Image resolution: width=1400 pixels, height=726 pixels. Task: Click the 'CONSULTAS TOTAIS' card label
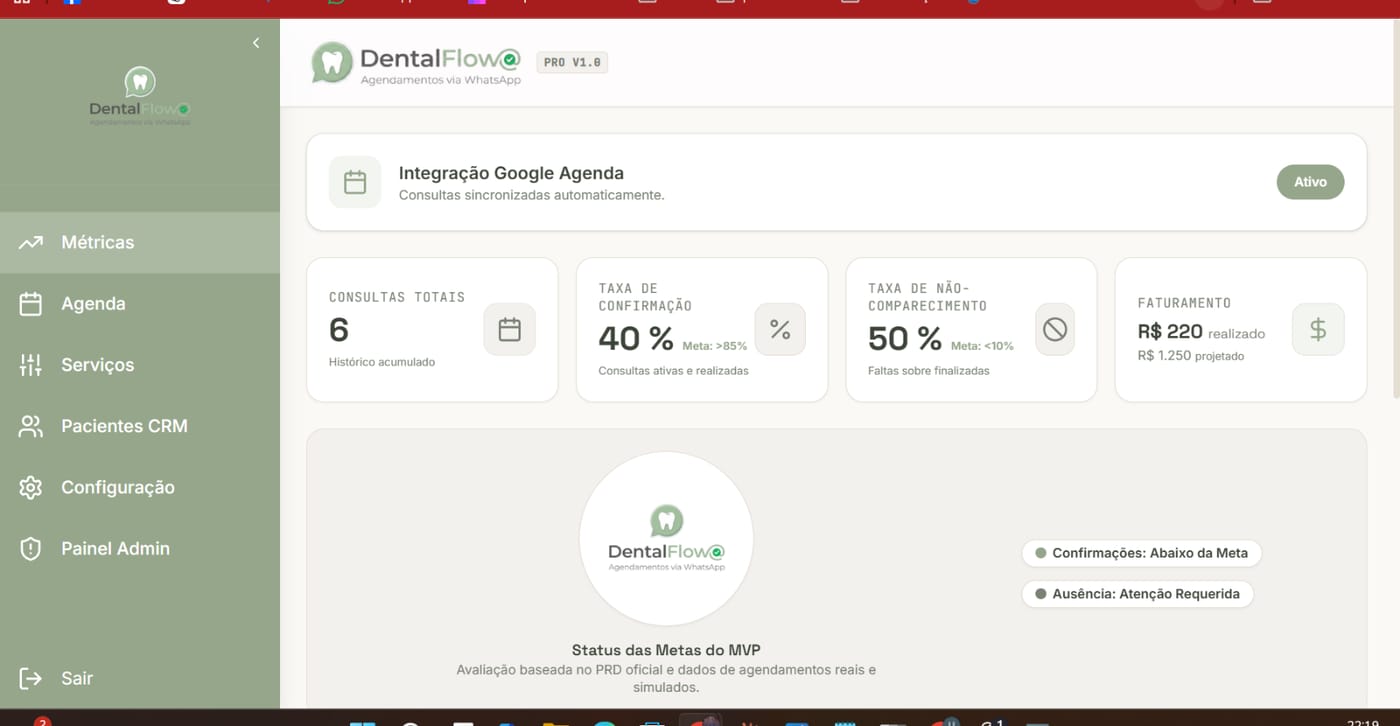397,297
